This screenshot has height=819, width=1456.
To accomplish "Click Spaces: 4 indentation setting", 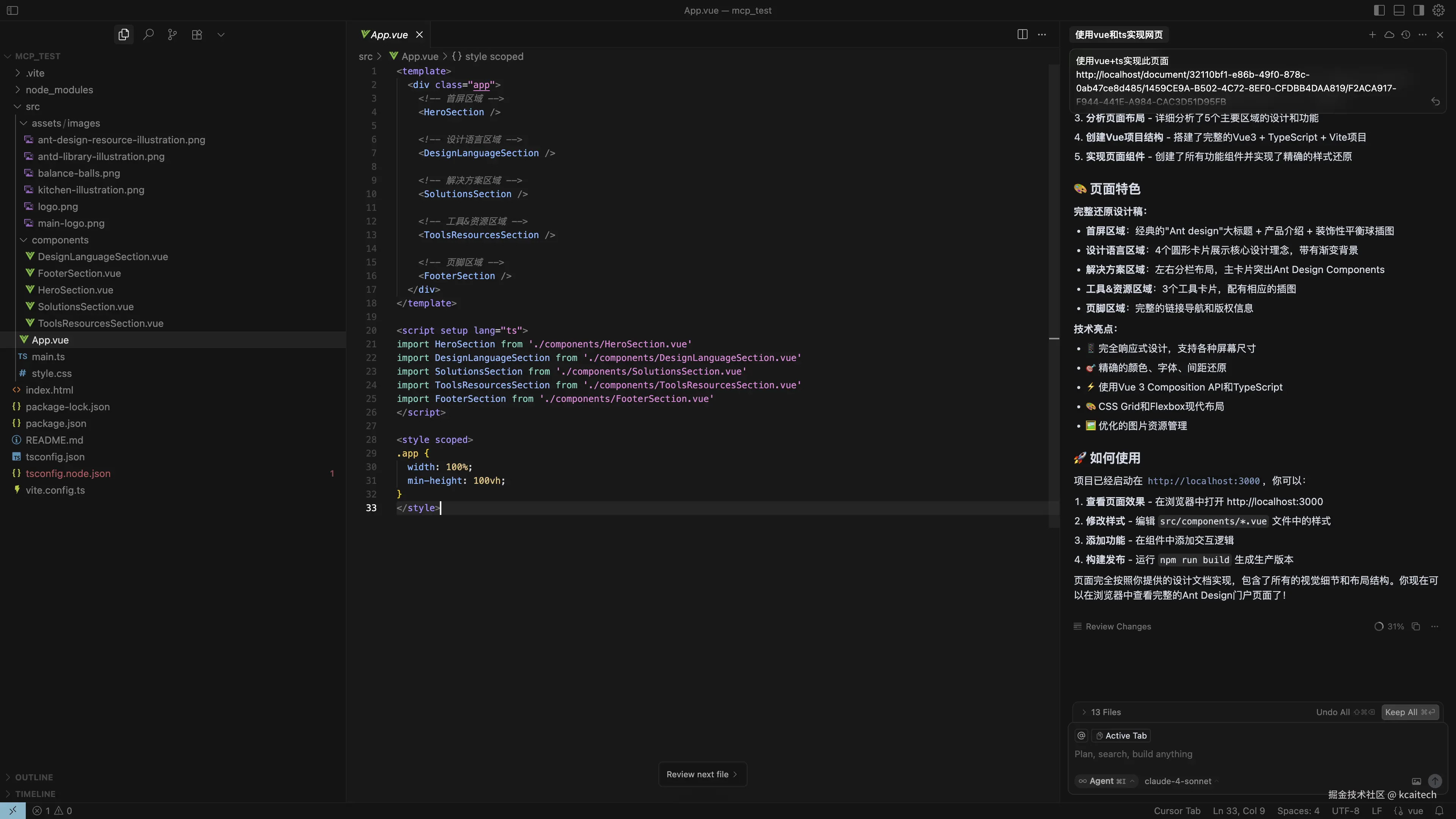I will (1298, 811).
